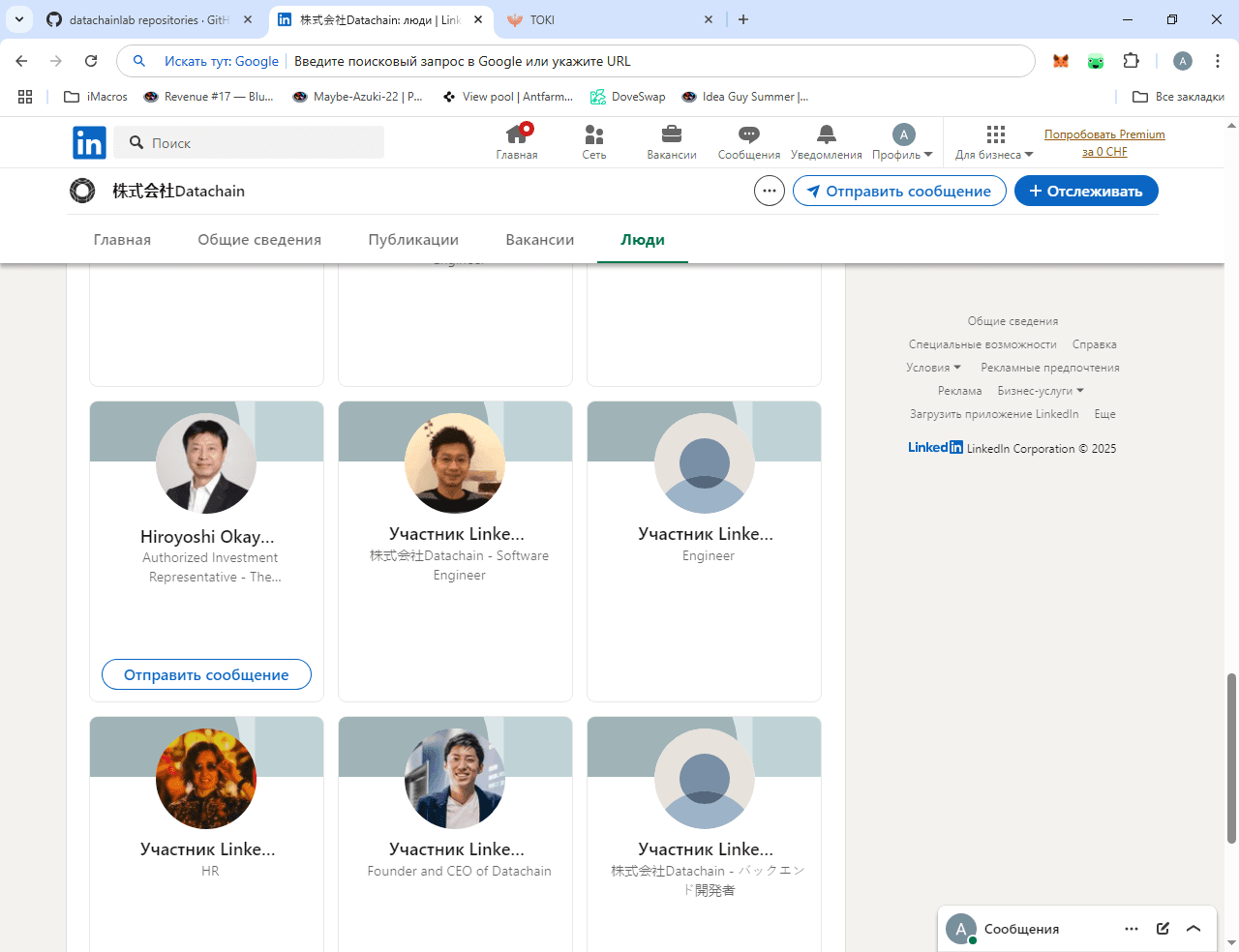Open Загрузить приложение LinkedIn link
The height and width of the screenshot is (952, 1239).
(994, 414)
